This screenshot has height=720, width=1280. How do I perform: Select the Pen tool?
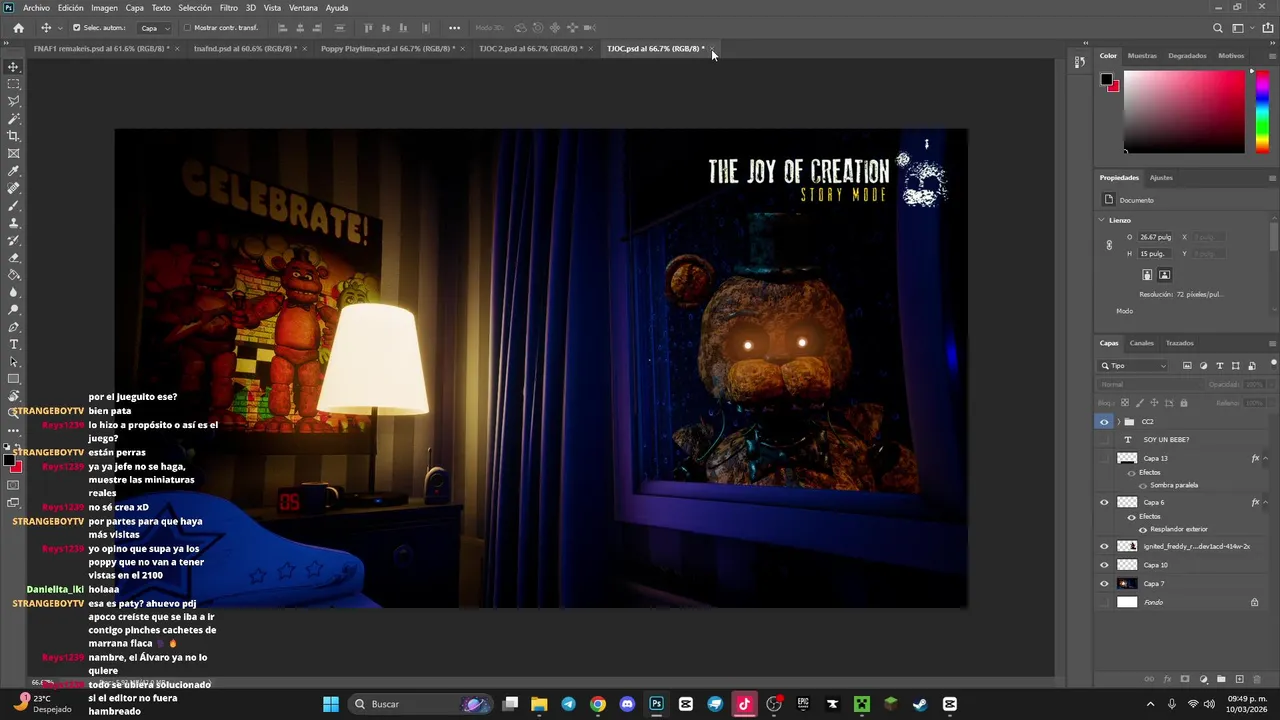click(13, 327)
